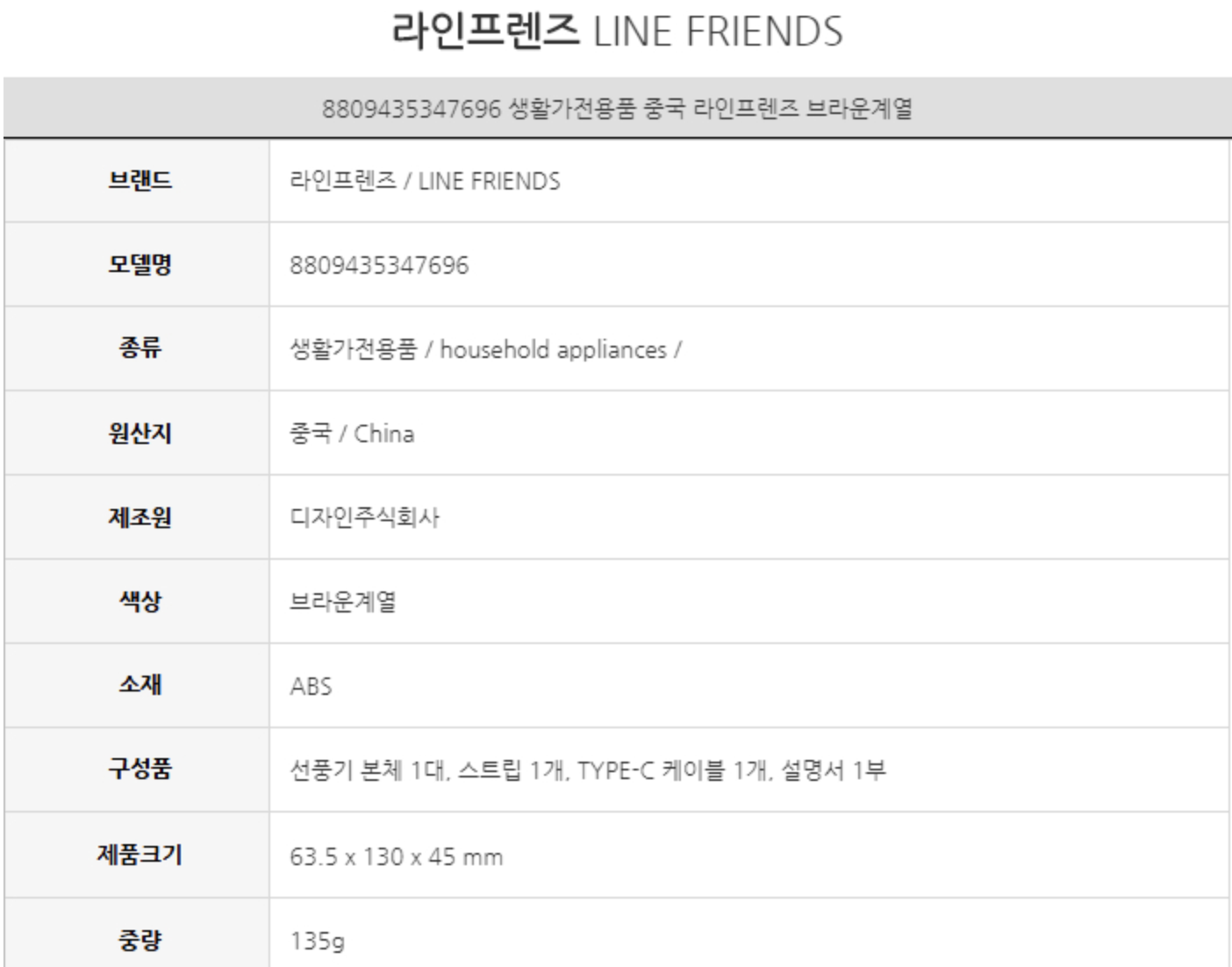
Task: Click the gray product summary header row
Action: click(616, 109)
